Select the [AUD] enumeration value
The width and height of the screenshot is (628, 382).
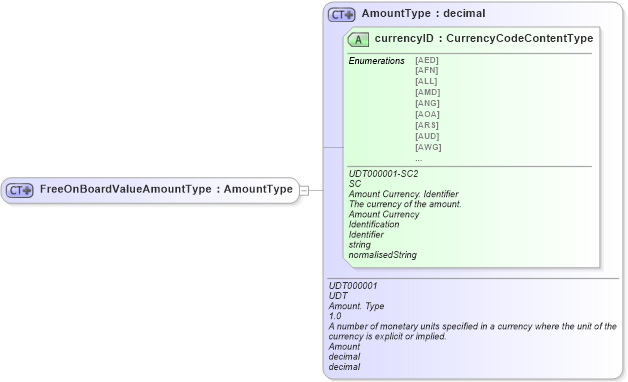(427, 136)
